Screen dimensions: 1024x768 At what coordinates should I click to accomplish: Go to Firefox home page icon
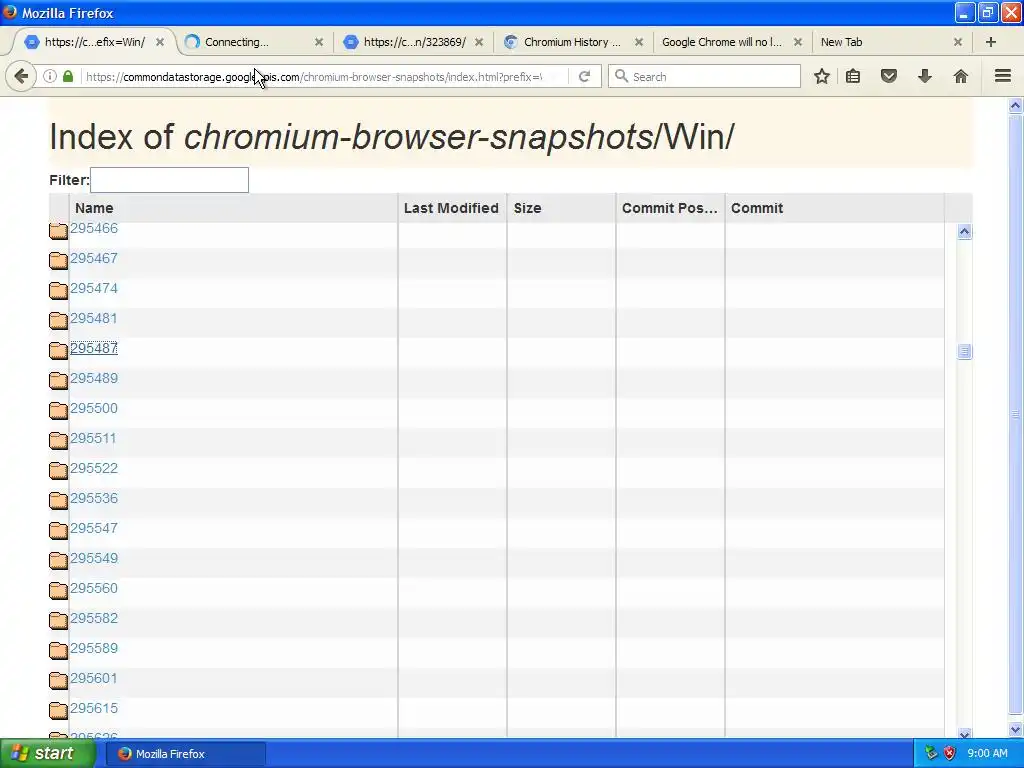click(961, 76)
